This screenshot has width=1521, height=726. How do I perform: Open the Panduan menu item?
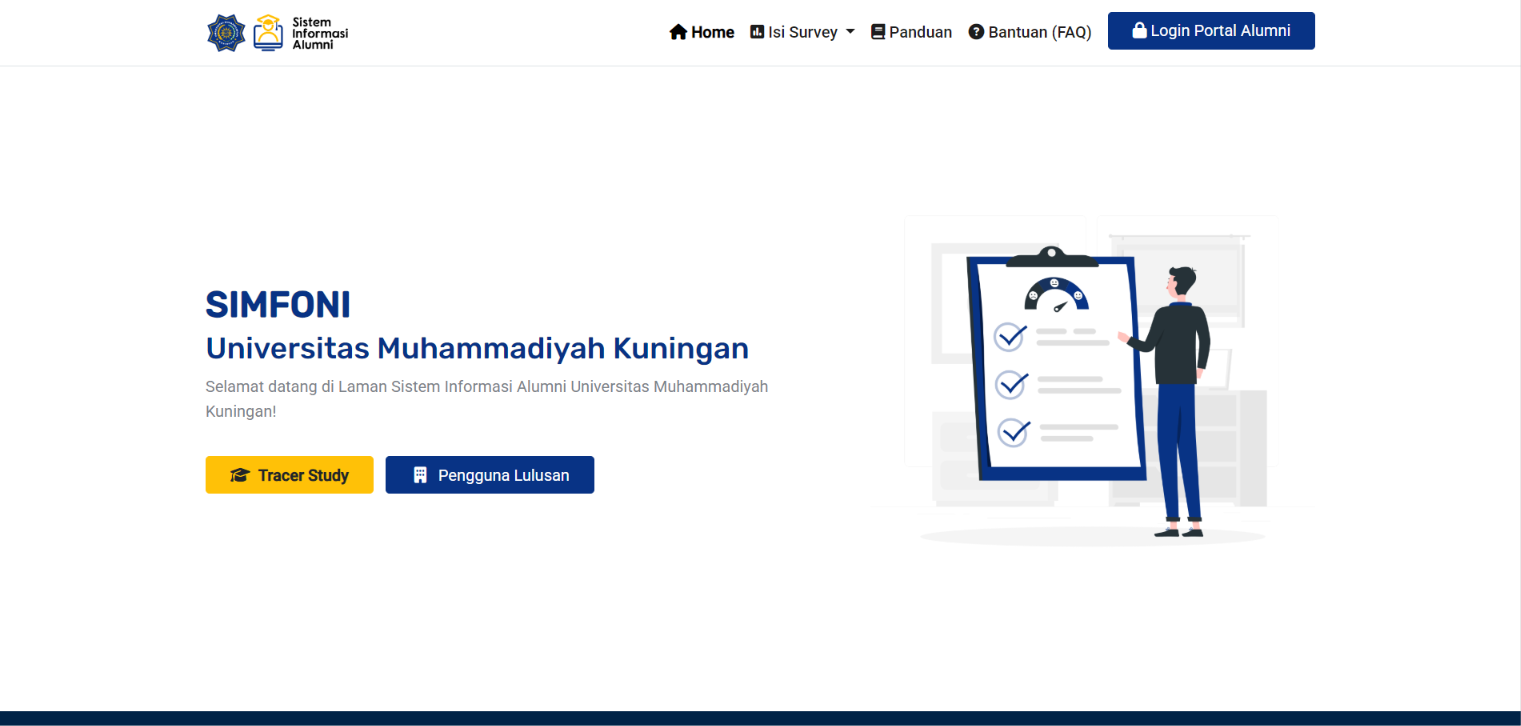[912, 32]
